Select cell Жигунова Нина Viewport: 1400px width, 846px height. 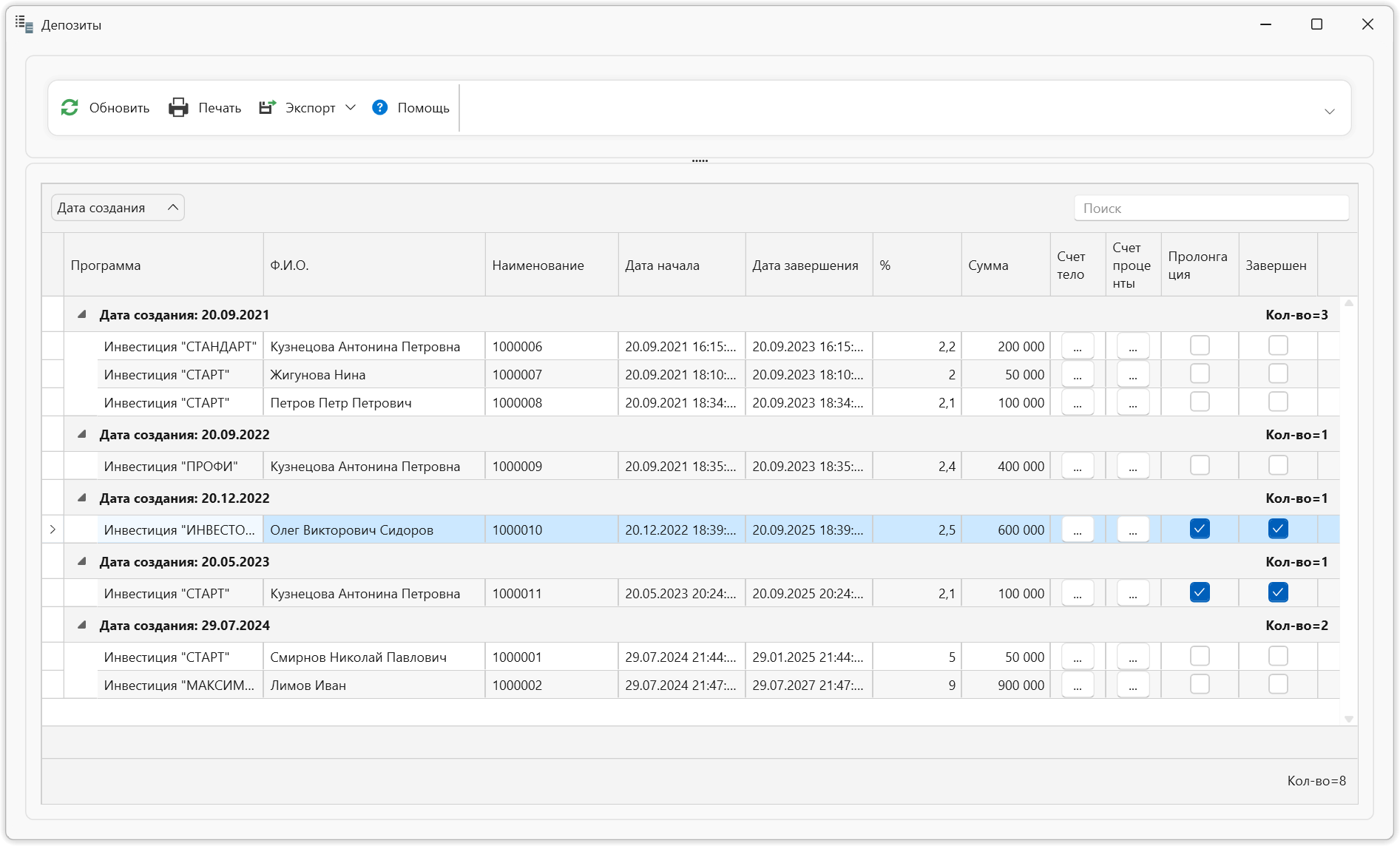coord(374,374)
